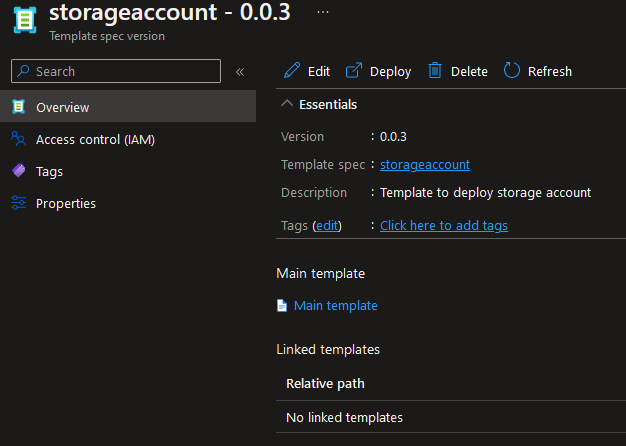Collapse the Essentials section chevron
The height and width of the screenshot is (446, 626).
(x=287, y=104)
